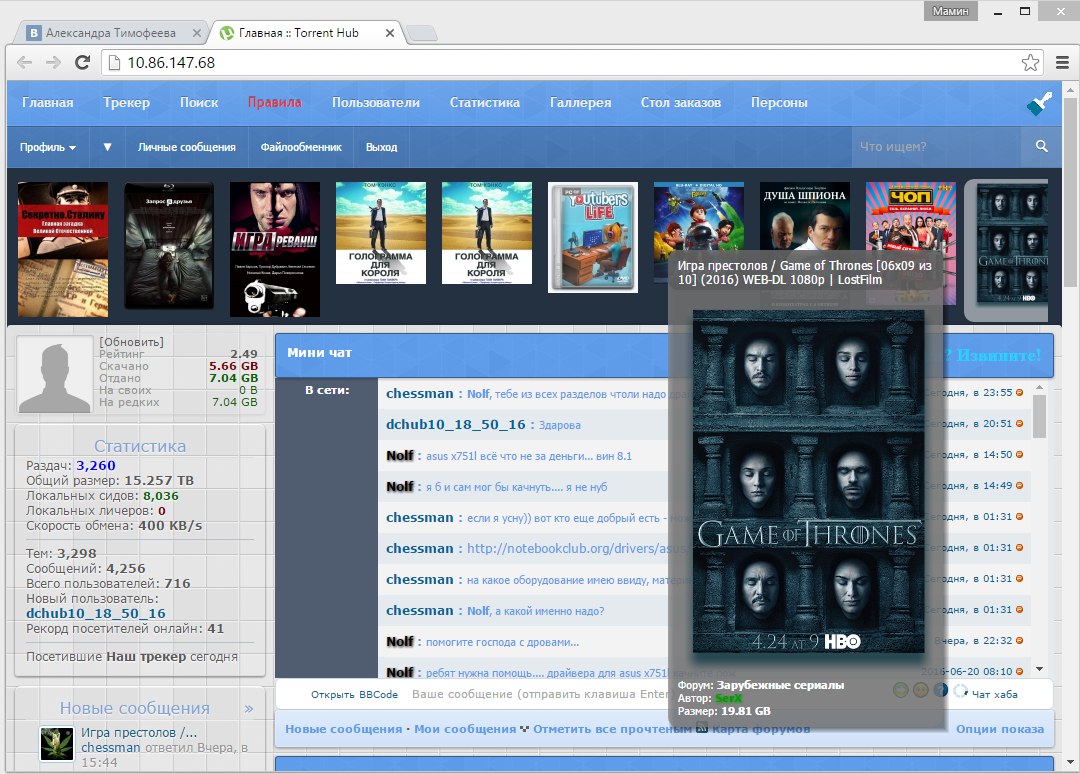
Task: Click the Правила link in red
Action: pos(274,102)
